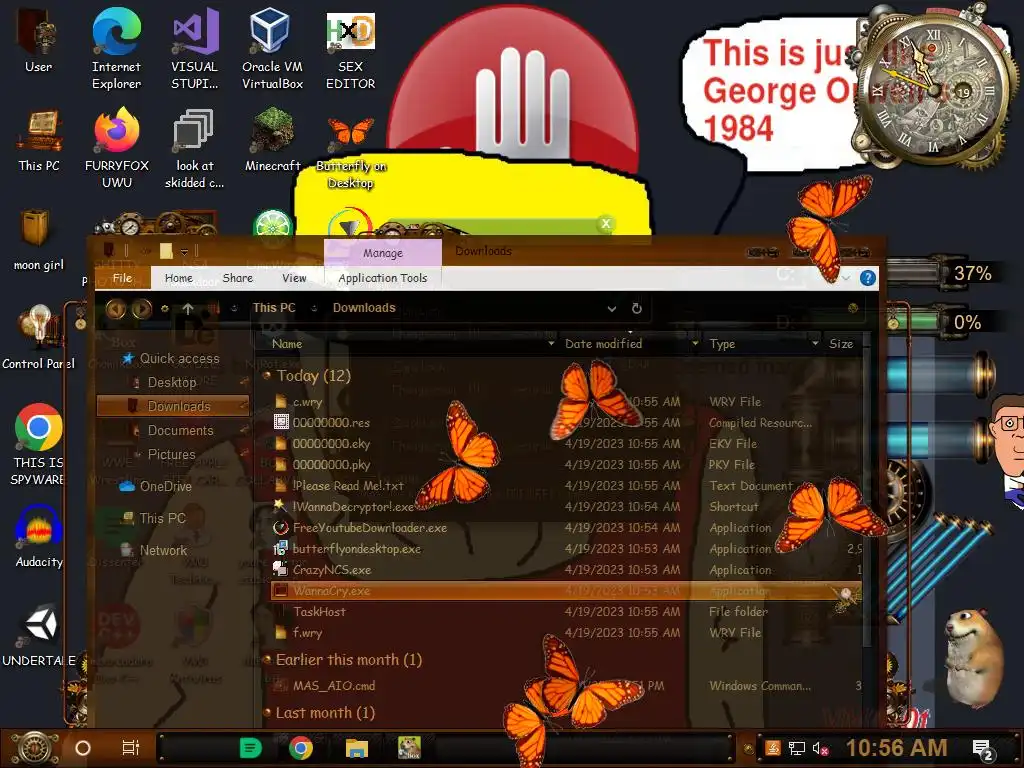
Task: Refresh the Downloads folder view
Action: point(637,308)
